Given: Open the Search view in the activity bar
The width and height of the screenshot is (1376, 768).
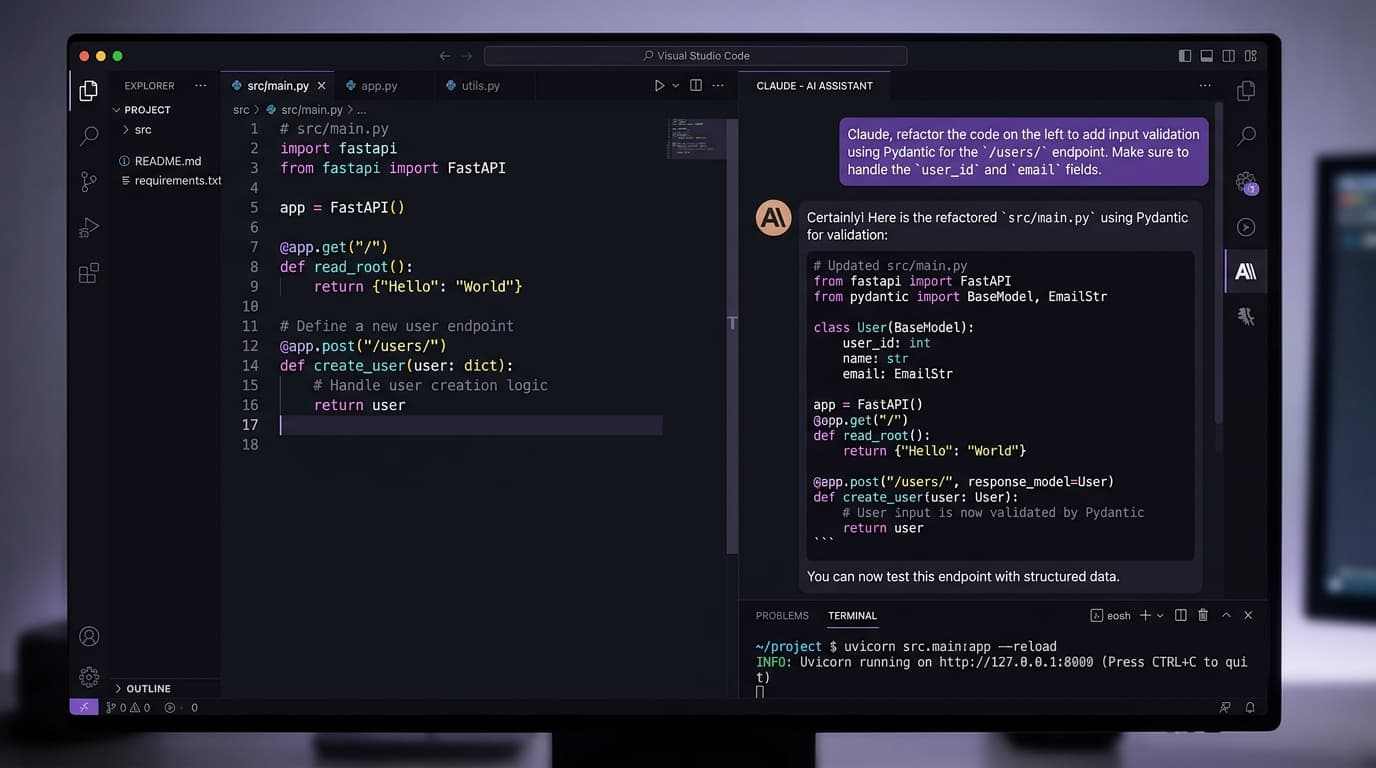Looking at the screenshot, I should point(88,135).
